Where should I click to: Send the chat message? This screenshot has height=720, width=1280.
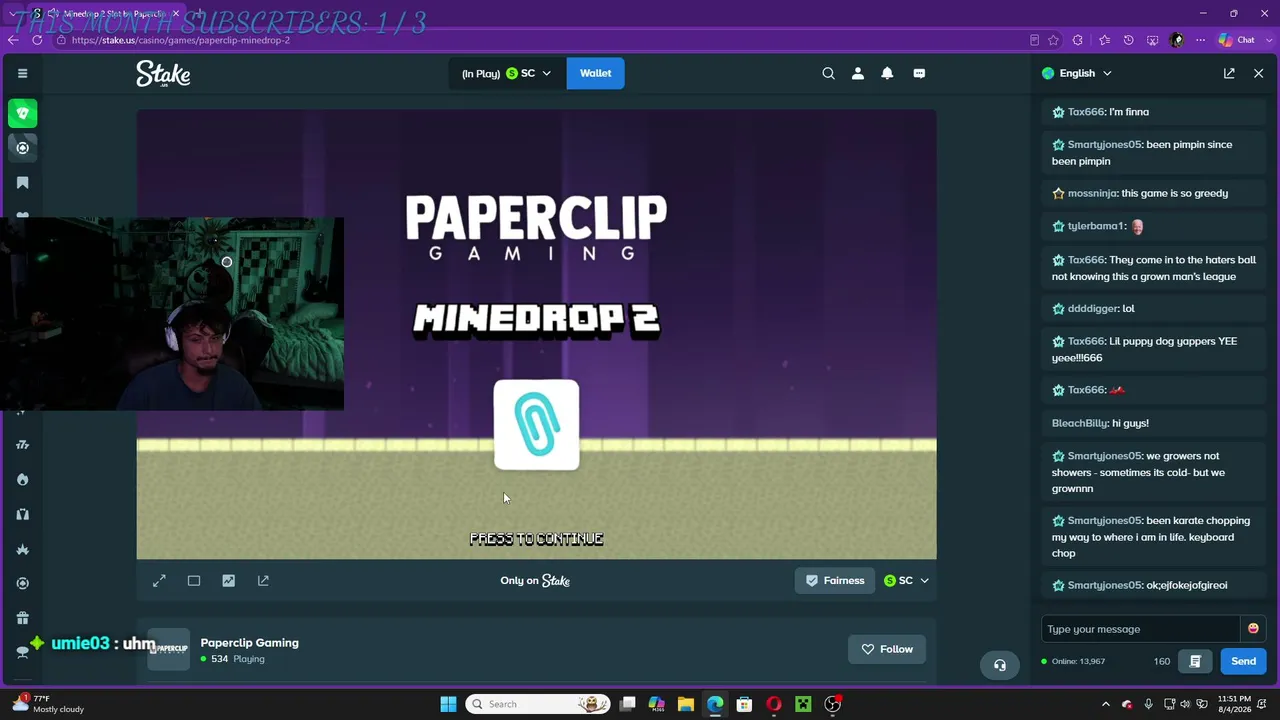click(x=1243, y=661)
